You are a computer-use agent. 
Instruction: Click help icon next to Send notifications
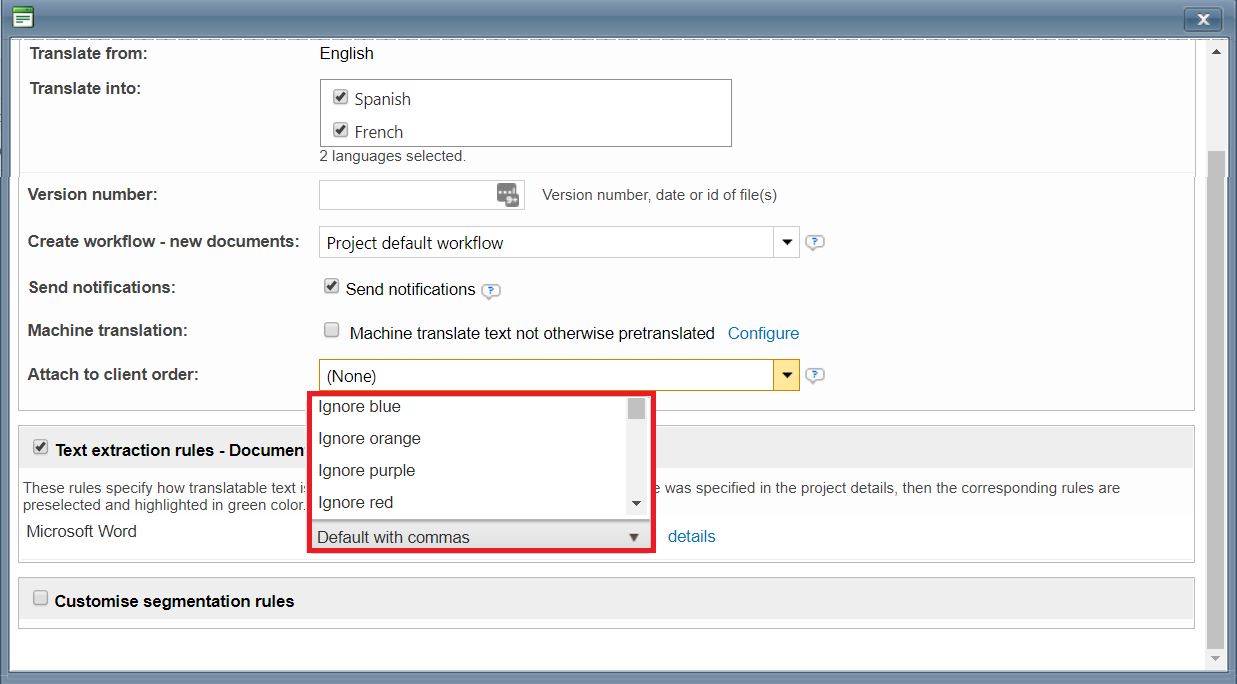(490, 291)
